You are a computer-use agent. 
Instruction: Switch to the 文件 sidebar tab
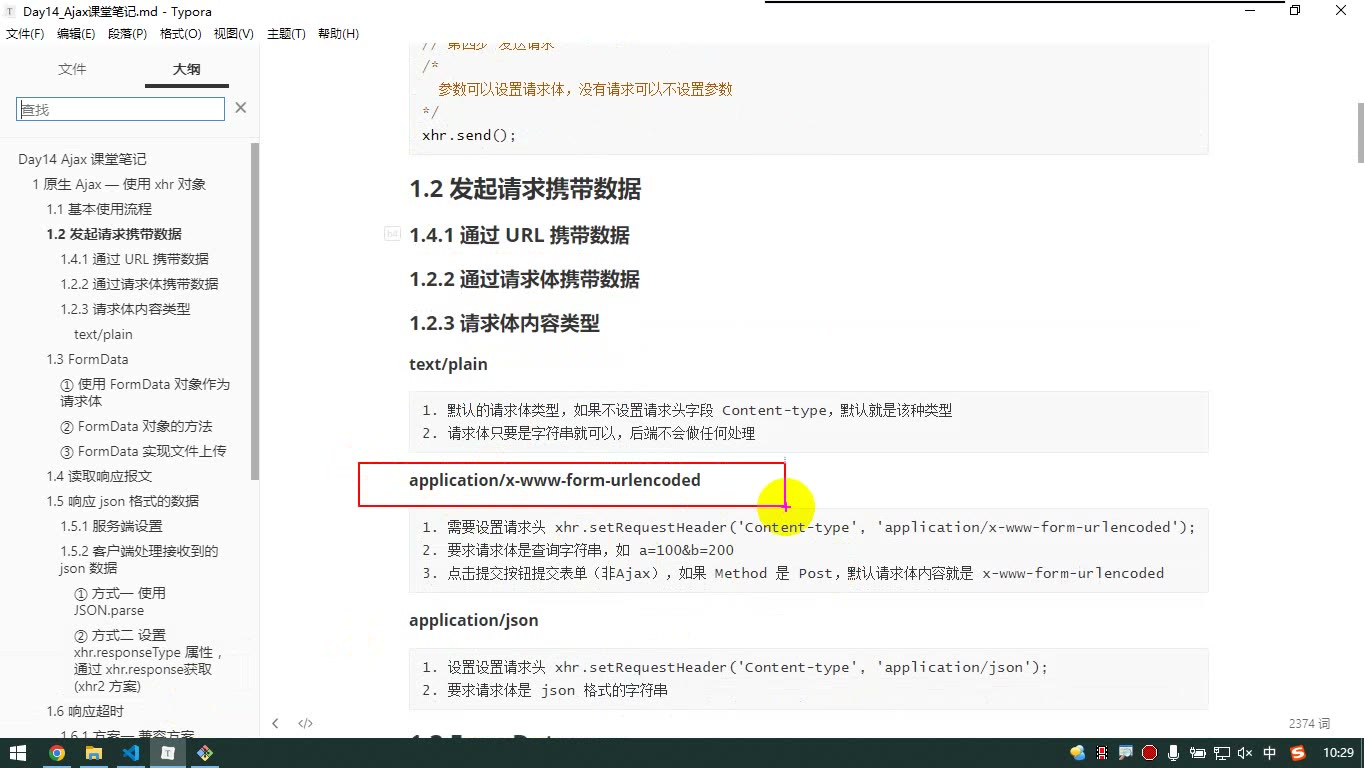click(72, 69)
